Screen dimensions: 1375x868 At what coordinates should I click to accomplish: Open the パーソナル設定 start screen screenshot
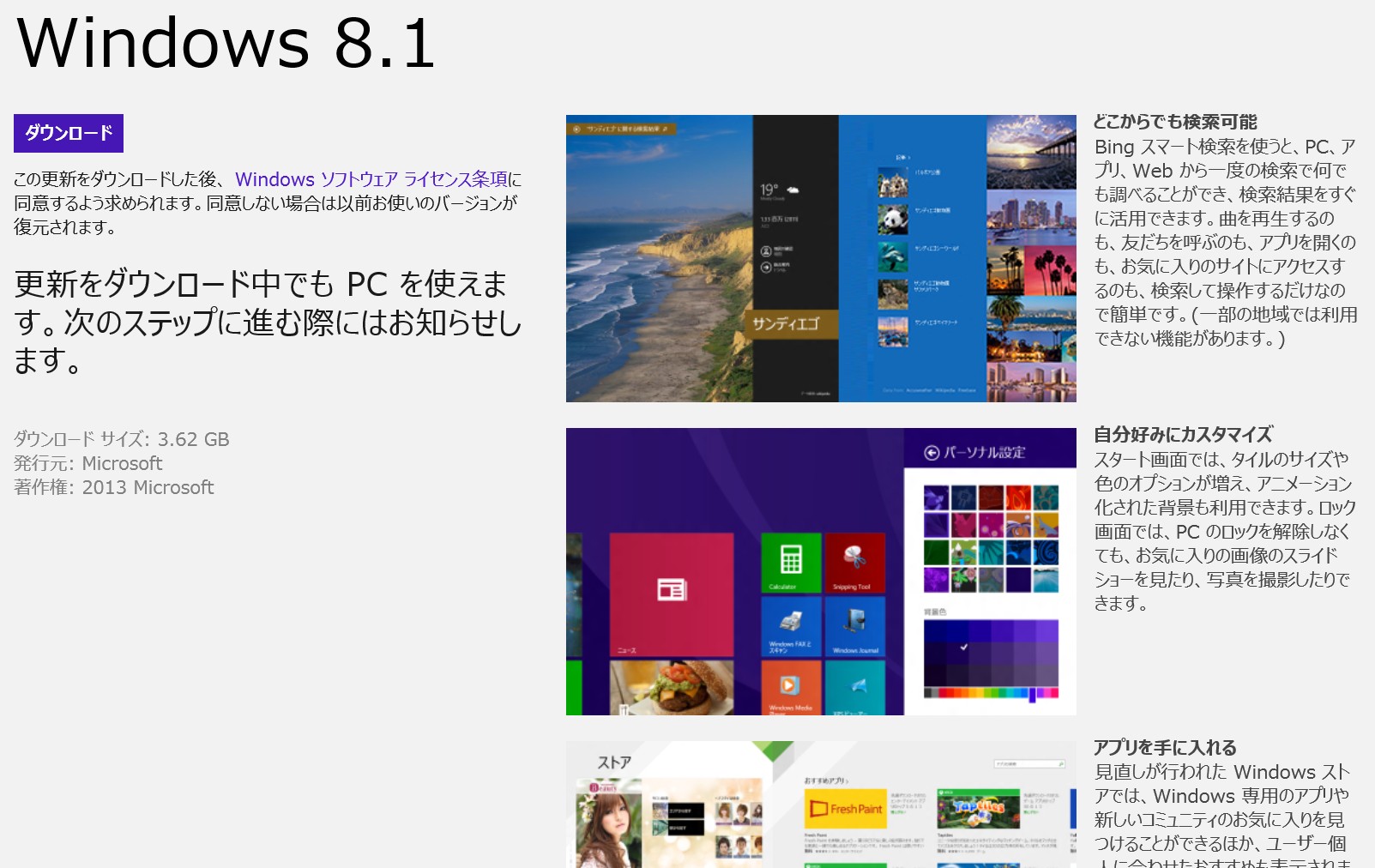coord(821,571)
